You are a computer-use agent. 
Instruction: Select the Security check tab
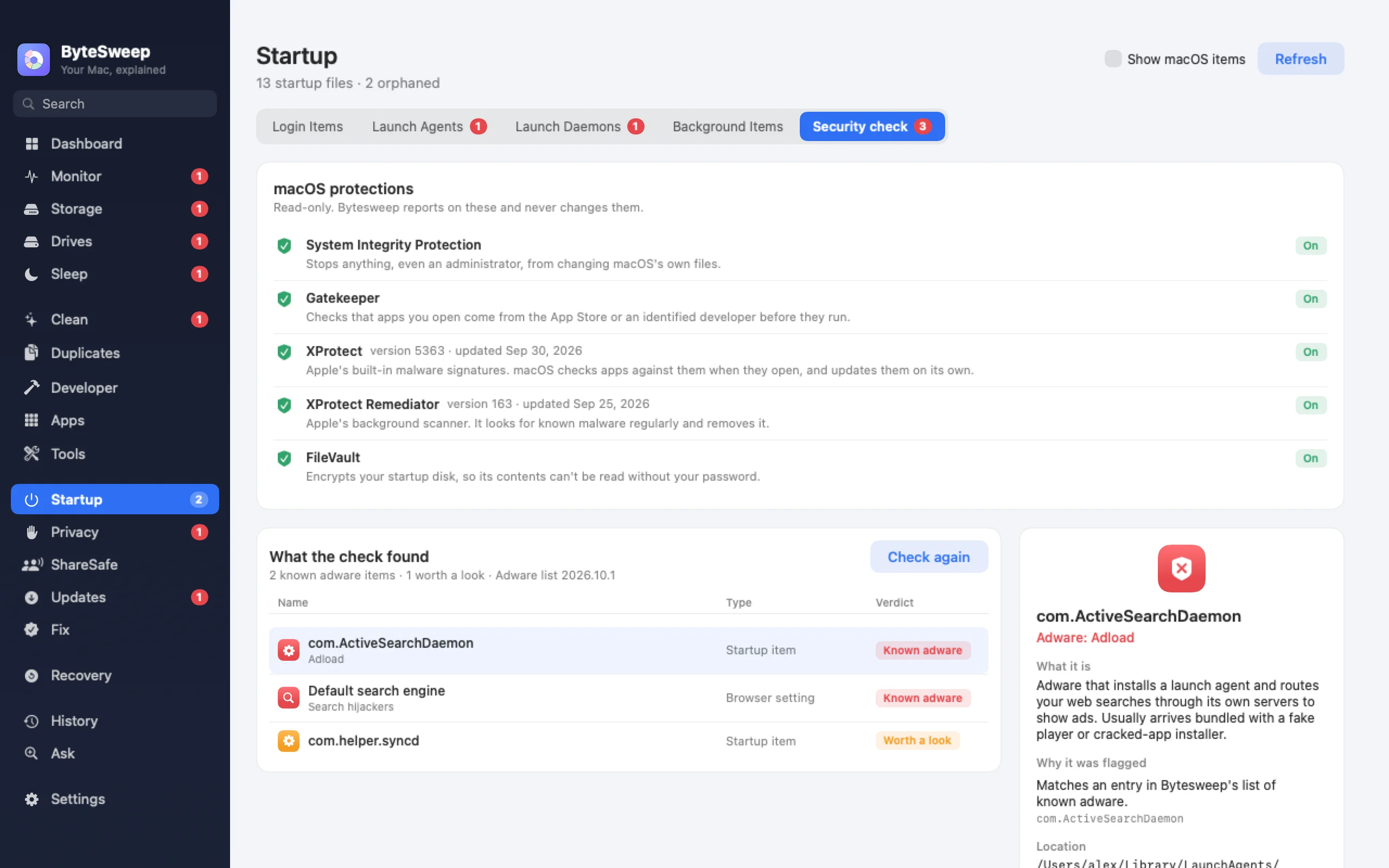pyautogui.click(x=872, y=126)
